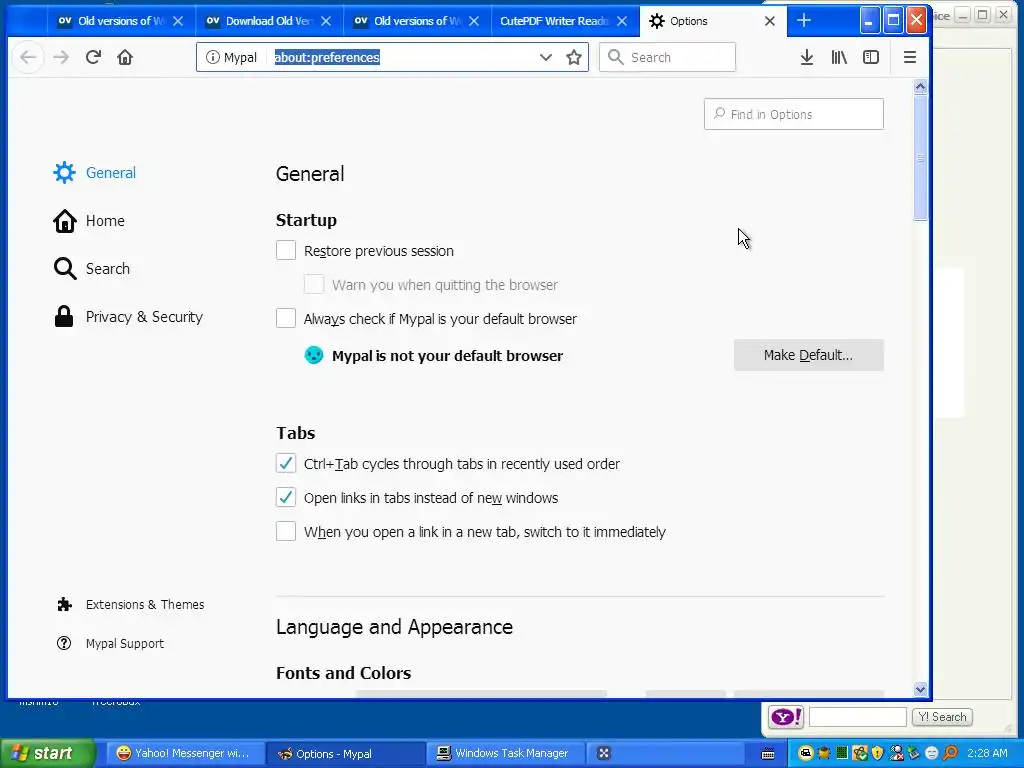Click the green grid tray icon

coord(842,754)
